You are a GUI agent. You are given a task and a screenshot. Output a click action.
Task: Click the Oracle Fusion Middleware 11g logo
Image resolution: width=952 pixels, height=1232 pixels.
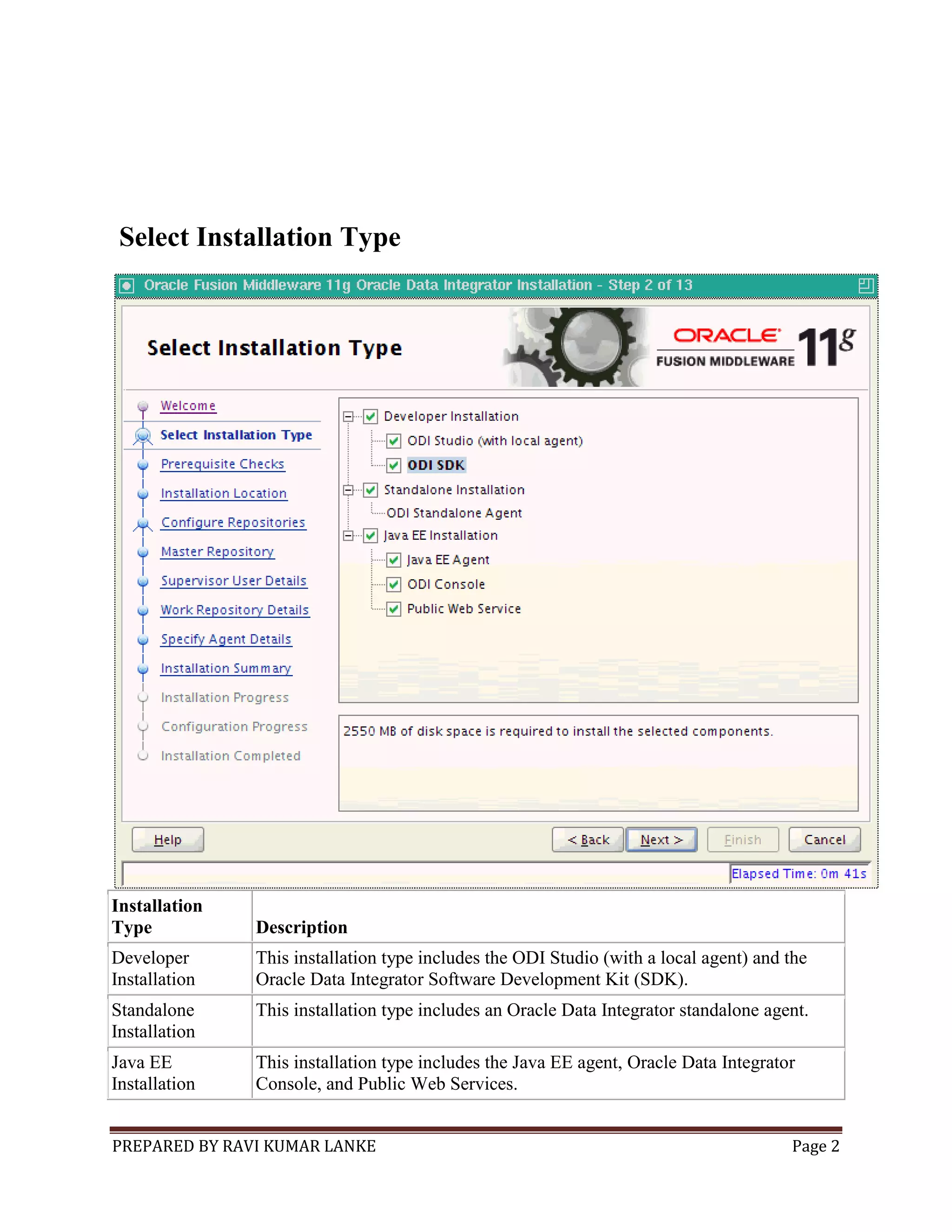click(x=756, y=347)
